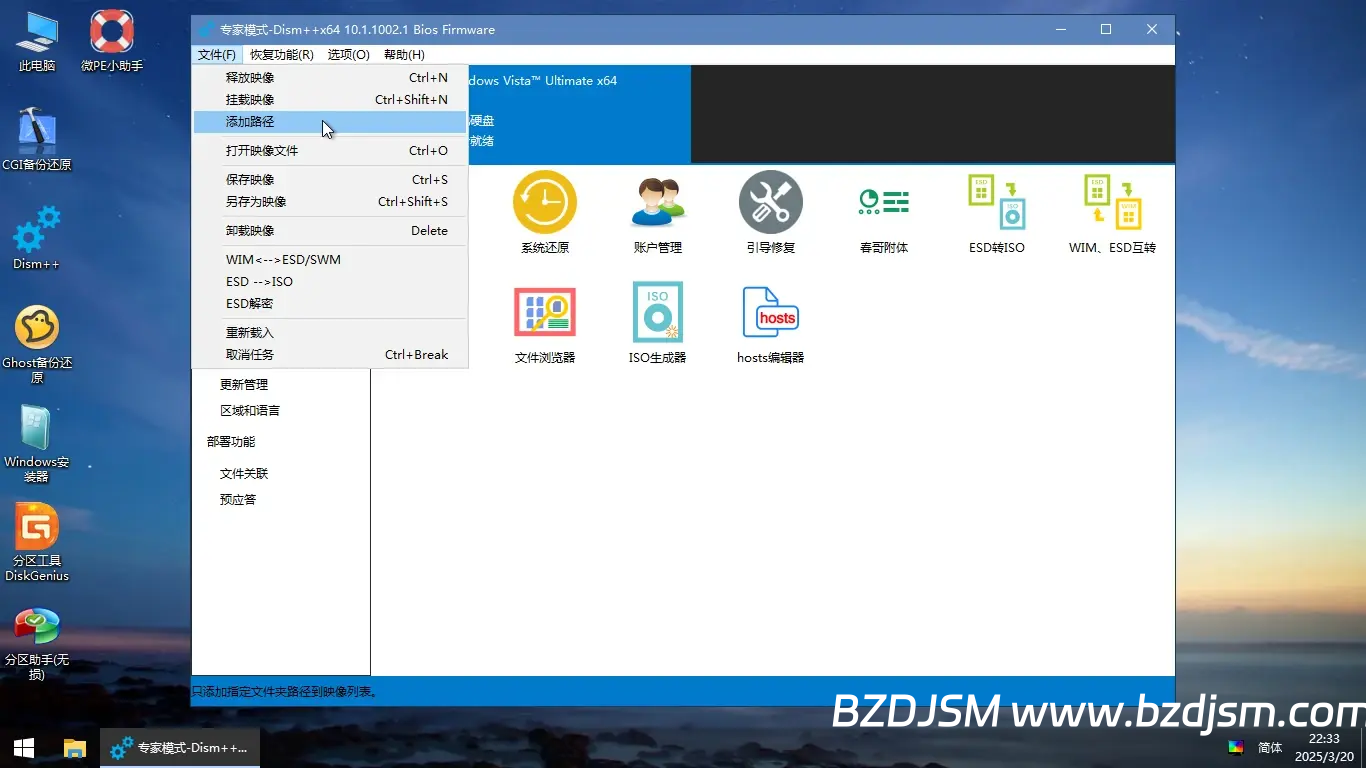Select 更新管理 in sidebar
Image resolution: width=1366 pixels, height=768 pixels.
(244, 385)
